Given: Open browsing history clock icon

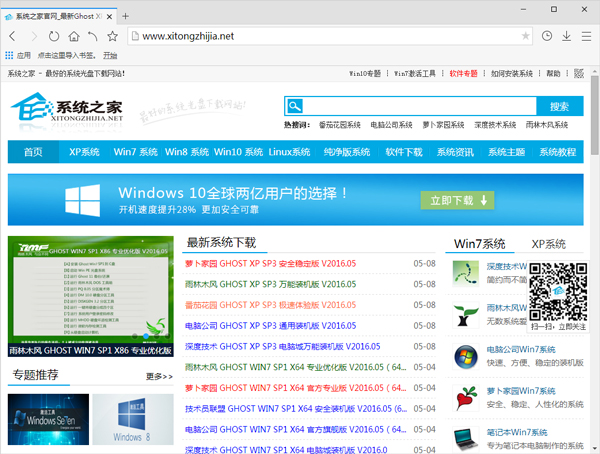Looking at the screenshot, I should 547,36.
